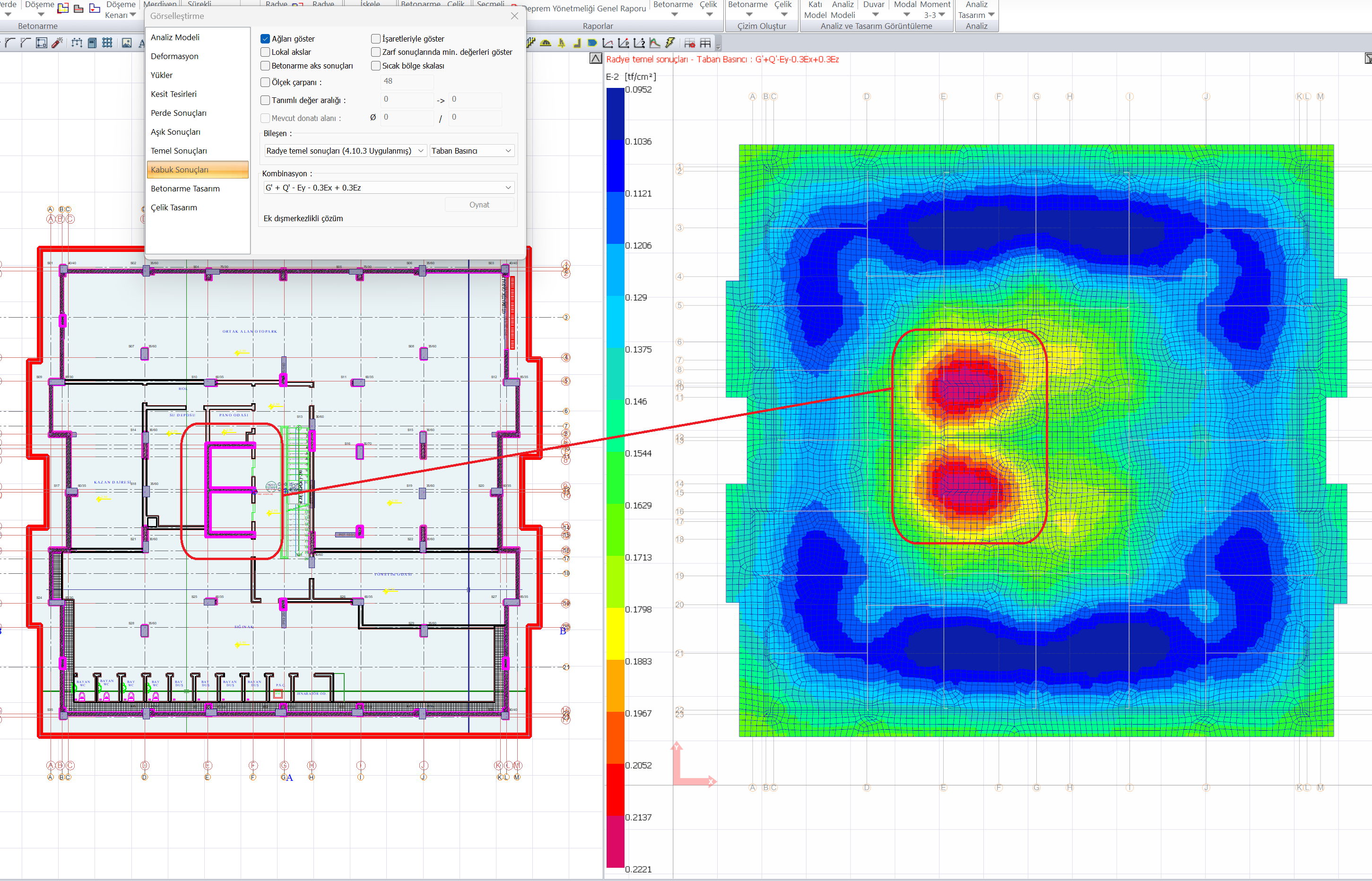This screenshot has width=1372, height=881.
Task: Click the table grid icon in analysis toolbar
Action: click(705, 43)
